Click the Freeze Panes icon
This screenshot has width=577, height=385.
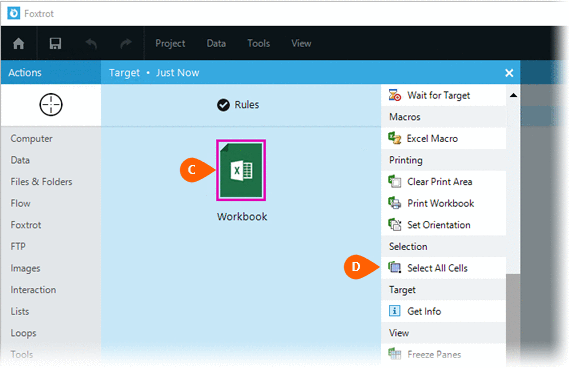[395, 354]
